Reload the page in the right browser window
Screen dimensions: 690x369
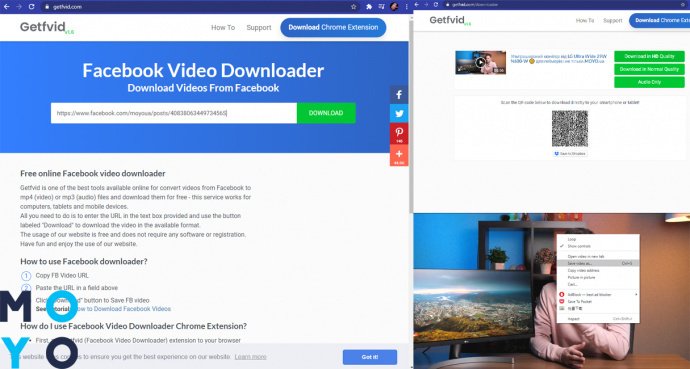pyautogui.click(x=436, y=4)
